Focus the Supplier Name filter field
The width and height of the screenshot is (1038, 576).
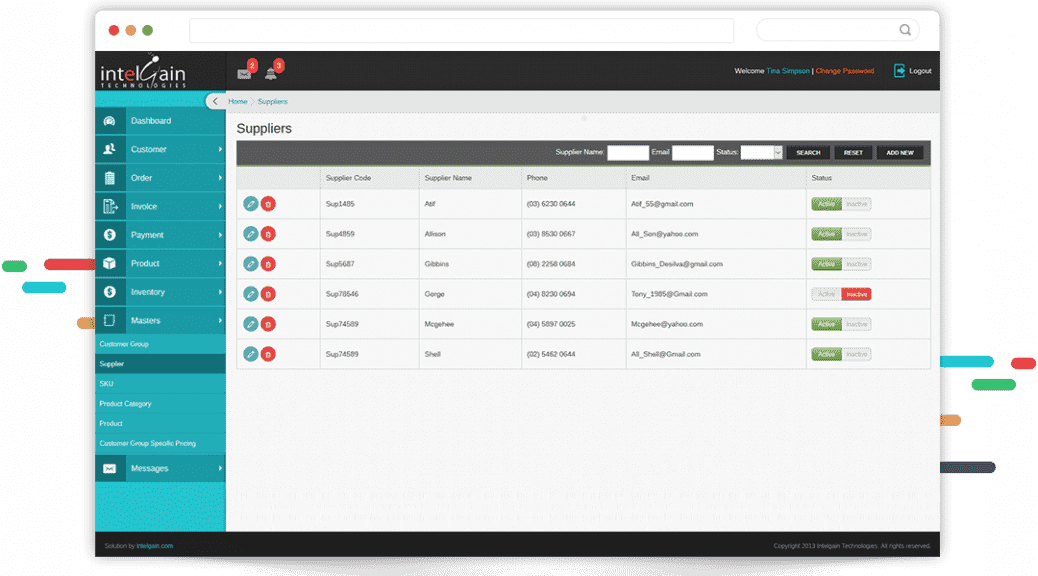628,152
